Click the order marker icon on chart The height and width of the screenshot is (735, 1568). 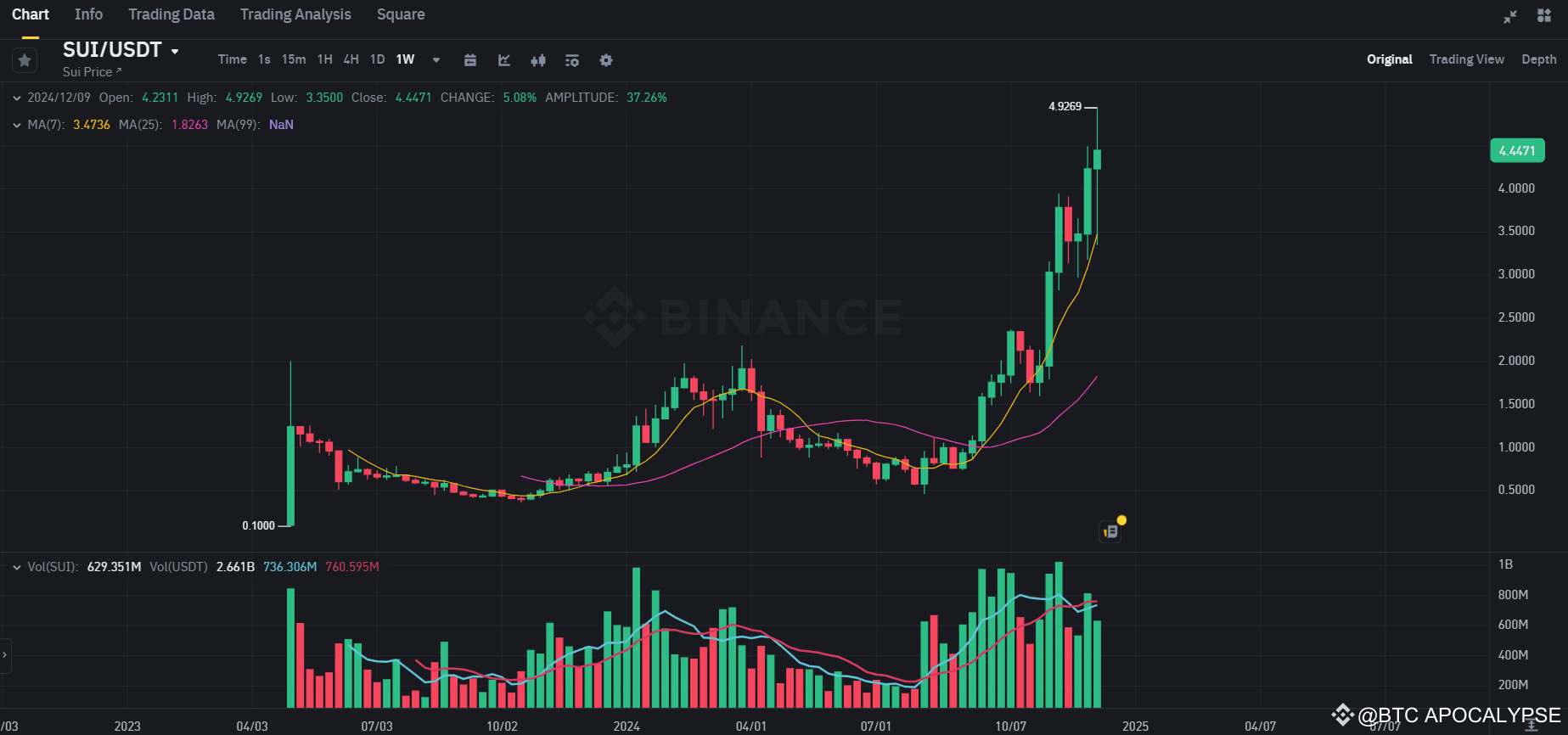click(1110, 531)
